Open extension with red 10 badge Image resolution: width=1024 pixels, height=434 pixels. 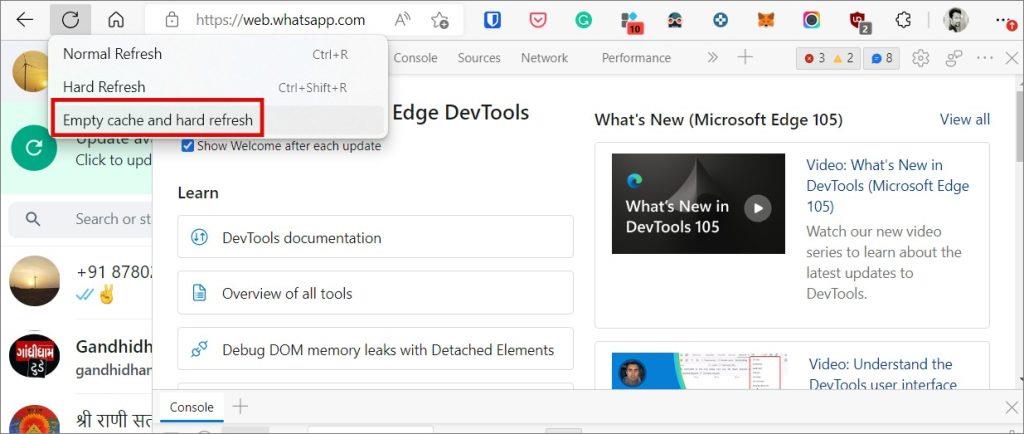(x=632, y=22)
